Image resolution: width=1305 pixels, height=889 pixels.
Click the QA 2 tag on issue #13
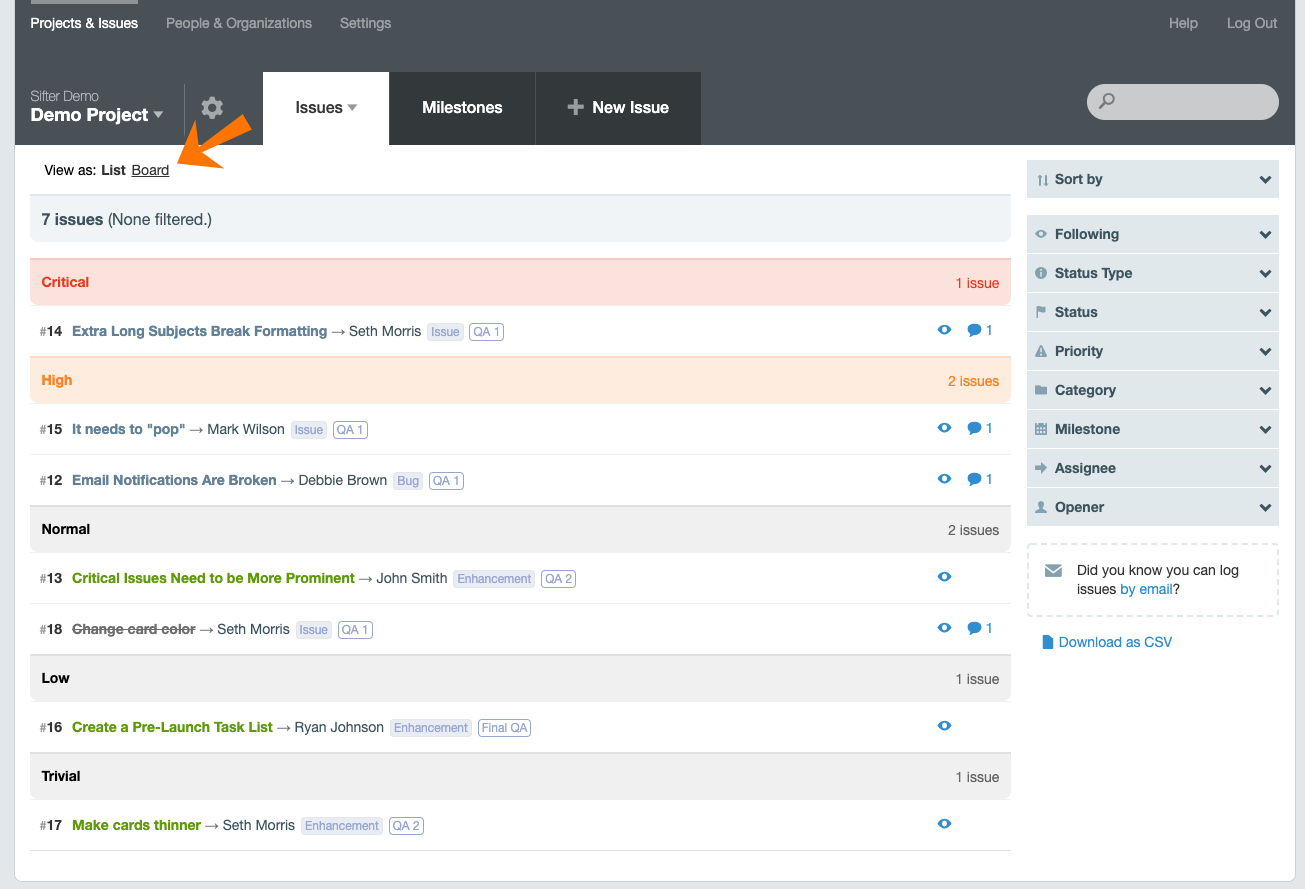558,579
